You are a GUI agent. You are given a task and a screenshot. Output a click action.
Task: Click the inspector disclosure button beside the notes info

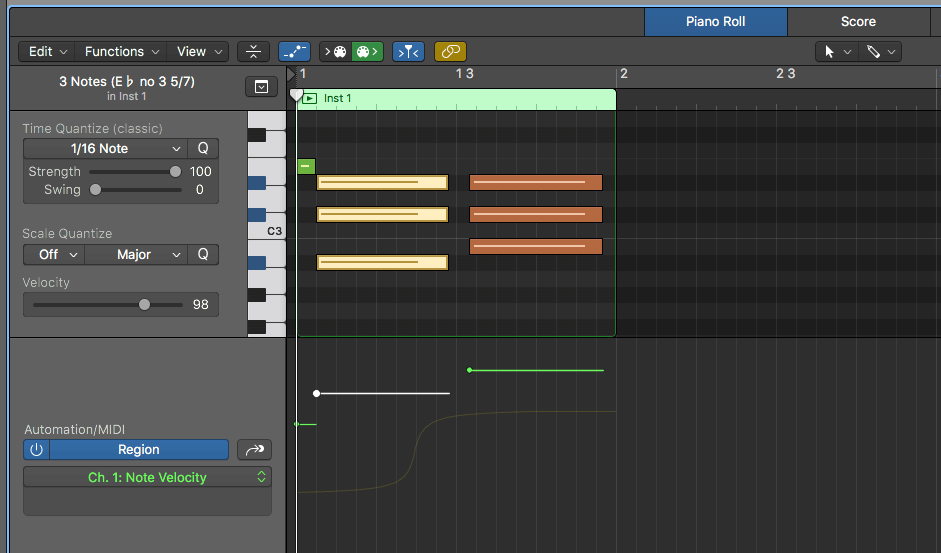(x=261, y=87)
